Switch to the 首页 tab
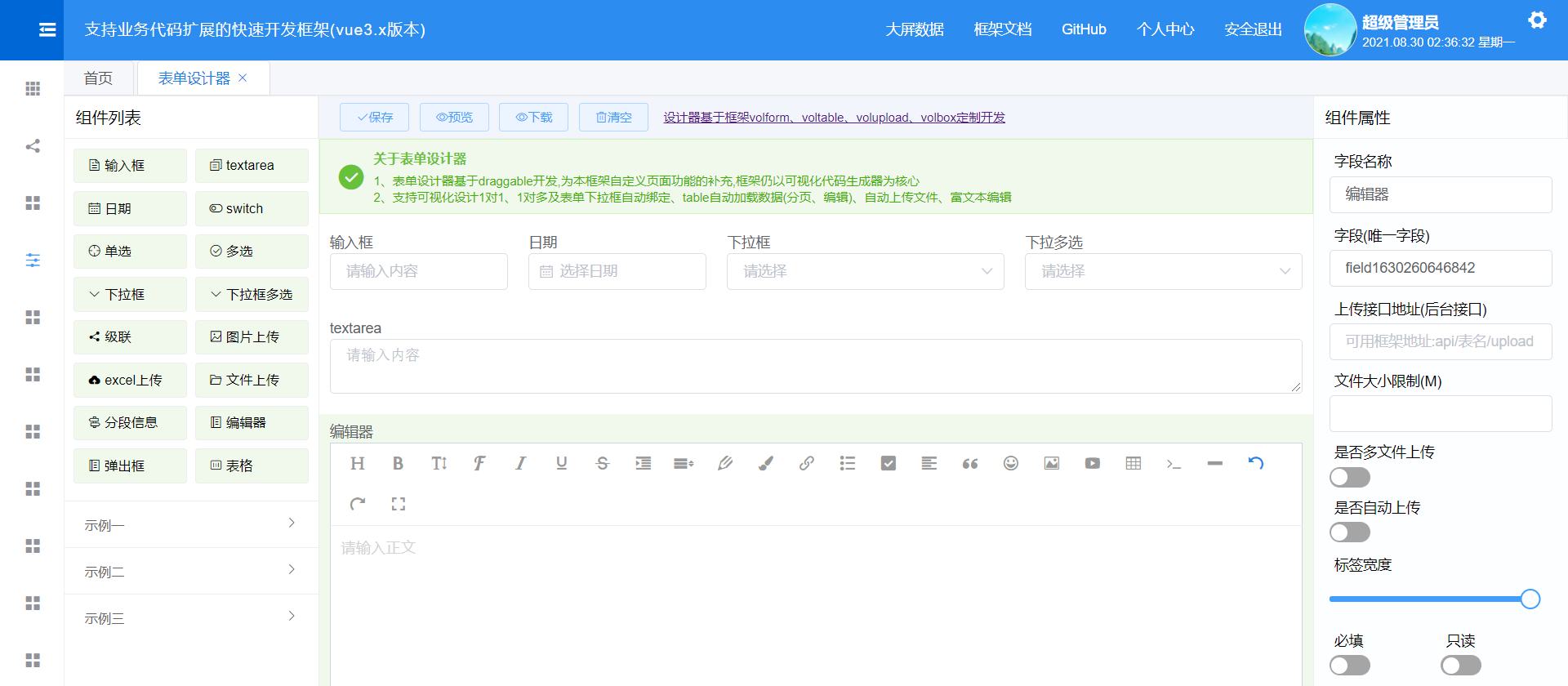Viewport: 1568px width, 686px height. [98, 78]
